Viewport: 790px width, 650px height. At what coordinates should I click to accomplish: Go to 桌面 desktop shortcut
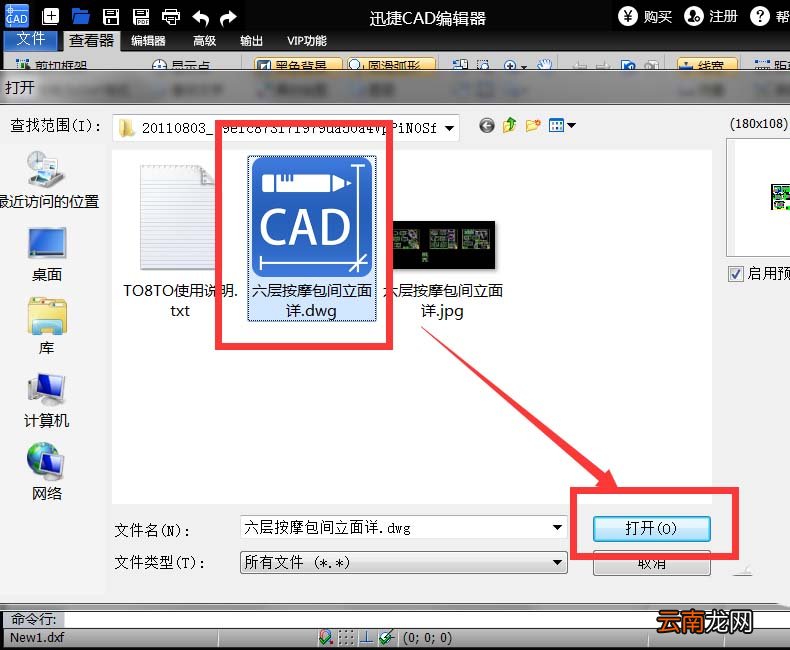tap(46, 254)
